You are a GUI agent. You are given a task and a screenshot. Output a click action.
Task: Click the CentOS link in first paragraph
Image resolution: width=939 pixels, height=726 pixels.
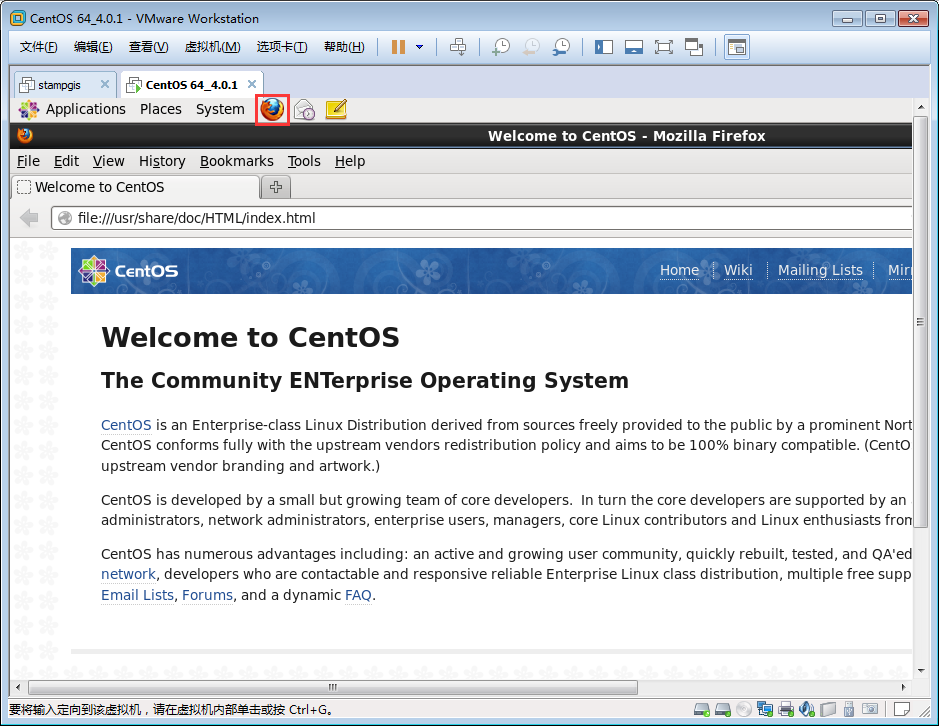(x=126, y=425)
